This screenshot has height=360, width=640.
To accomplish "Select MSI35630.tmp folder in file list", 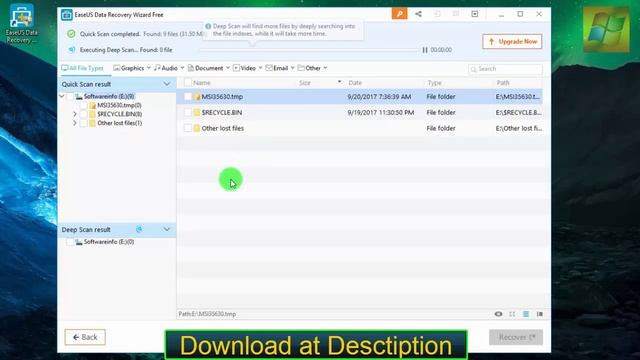I will (x=222, y=97).
